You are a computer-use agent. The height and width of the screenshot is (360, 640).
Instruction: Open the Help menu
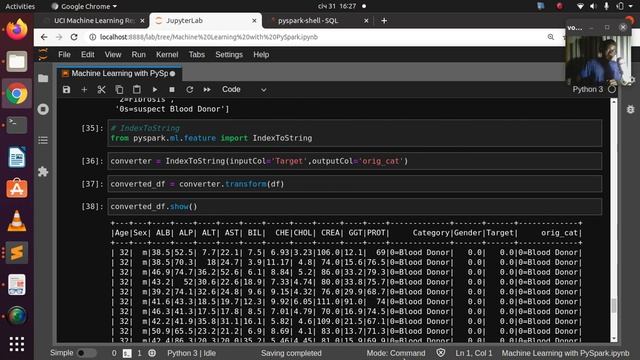coord(261,55)
